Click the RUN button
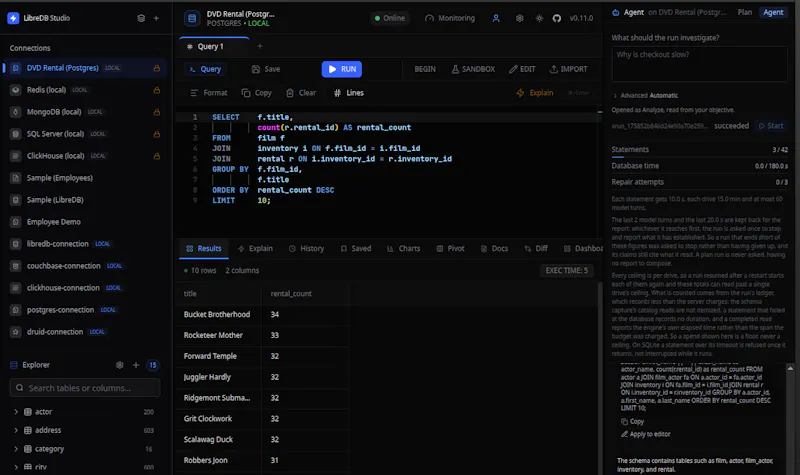 (x=342, y=69)
